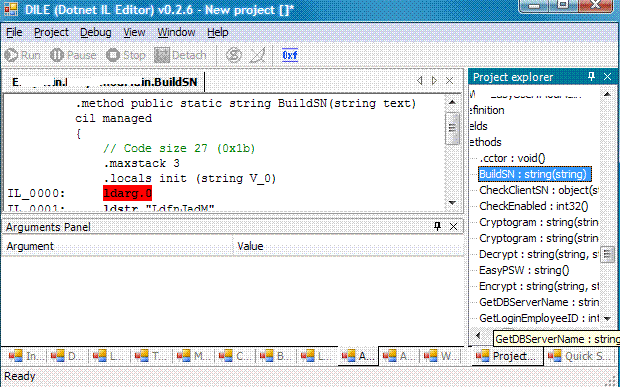This screenshot has width=621, height=387.
Task: Open the Help menu
Action: pyautogui.click(x=218, y=32)
